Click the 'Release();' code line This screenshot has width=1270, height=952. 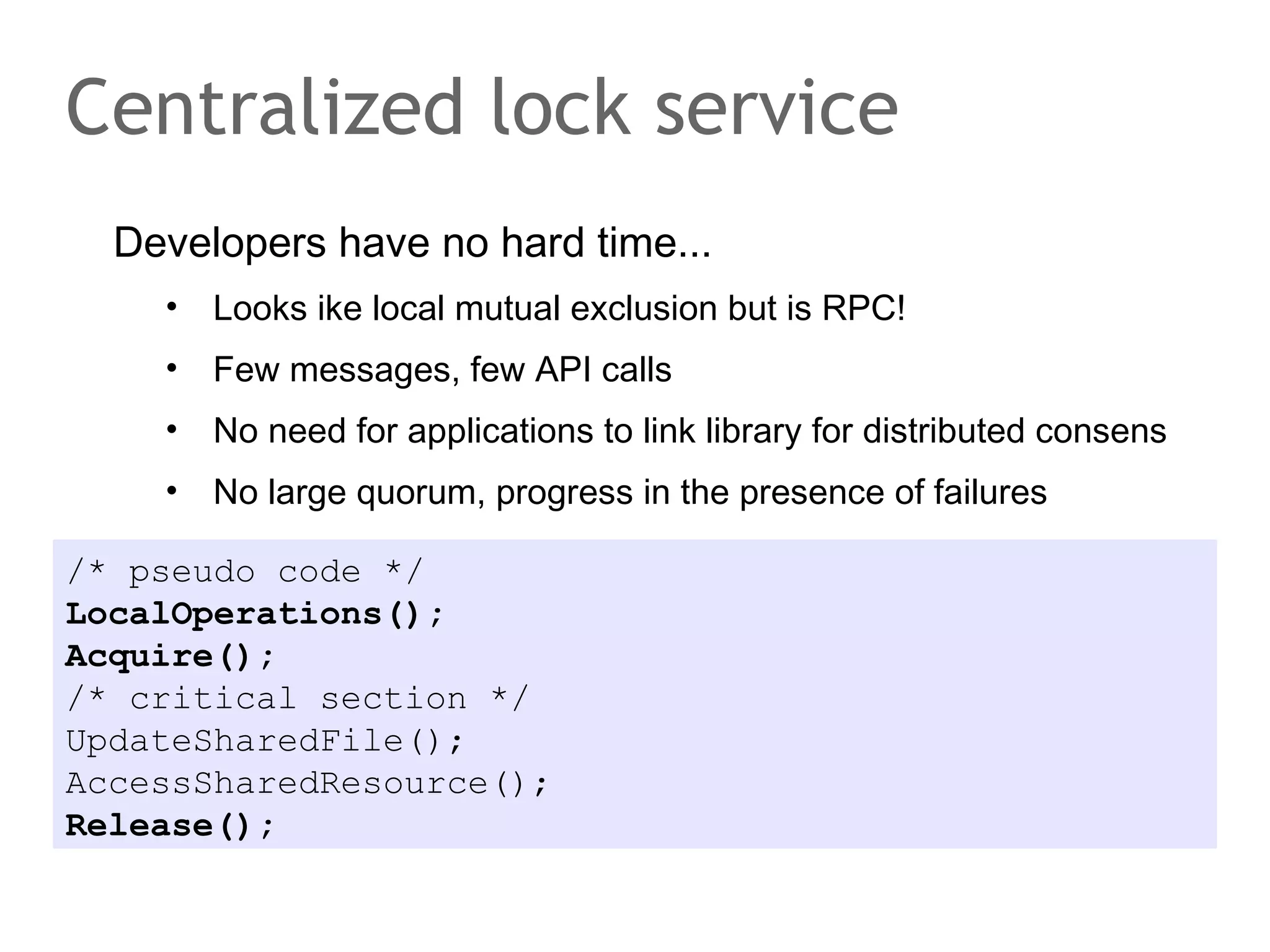pyautogui.click(x=169, y=826)
